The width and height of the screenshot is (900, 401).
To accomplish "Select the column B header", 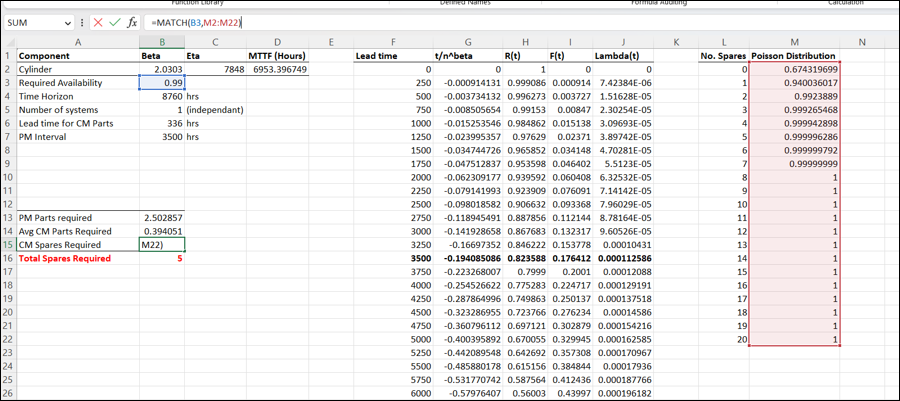I will [x=162, y=42].
